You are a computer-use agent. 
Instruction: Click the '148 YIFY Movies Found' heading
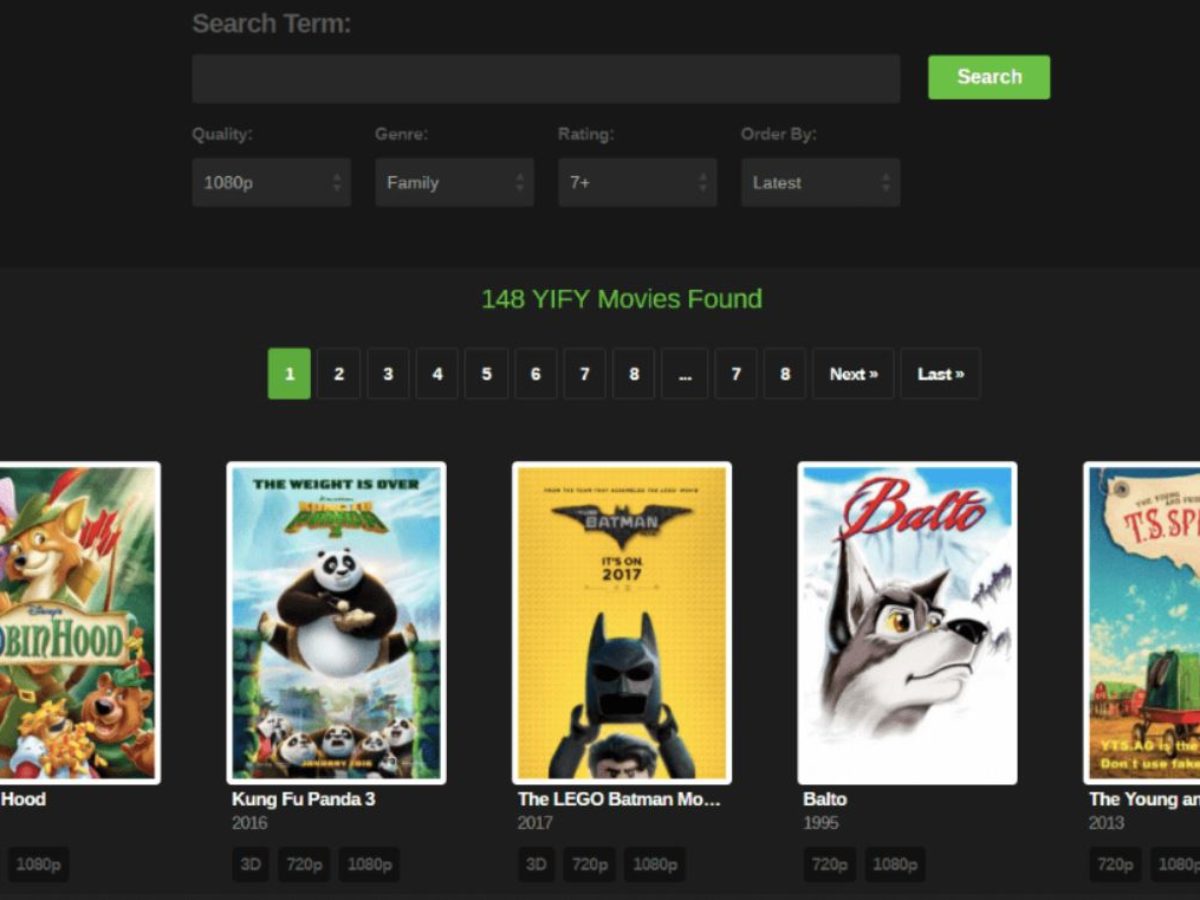click(x=622, y=299)
